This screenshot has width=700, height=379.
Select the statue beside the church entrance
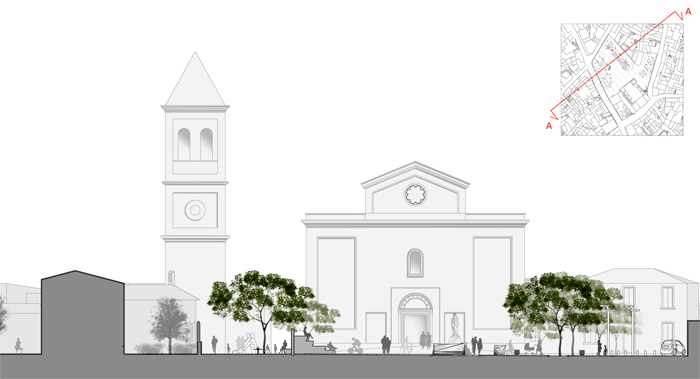coord(454,329)
